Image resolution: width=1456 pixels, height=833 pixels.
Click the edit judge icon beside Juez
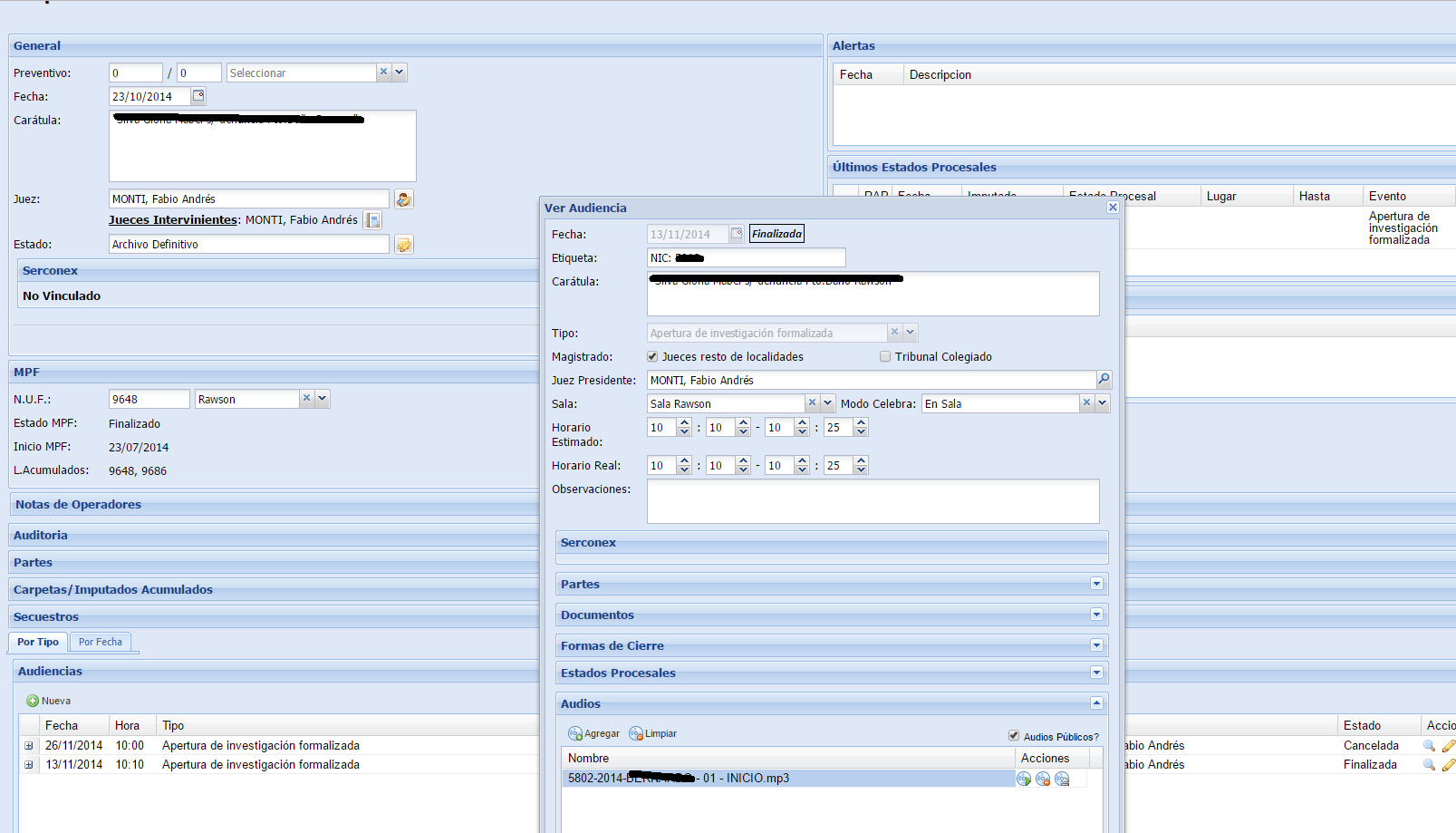point(404,199)
